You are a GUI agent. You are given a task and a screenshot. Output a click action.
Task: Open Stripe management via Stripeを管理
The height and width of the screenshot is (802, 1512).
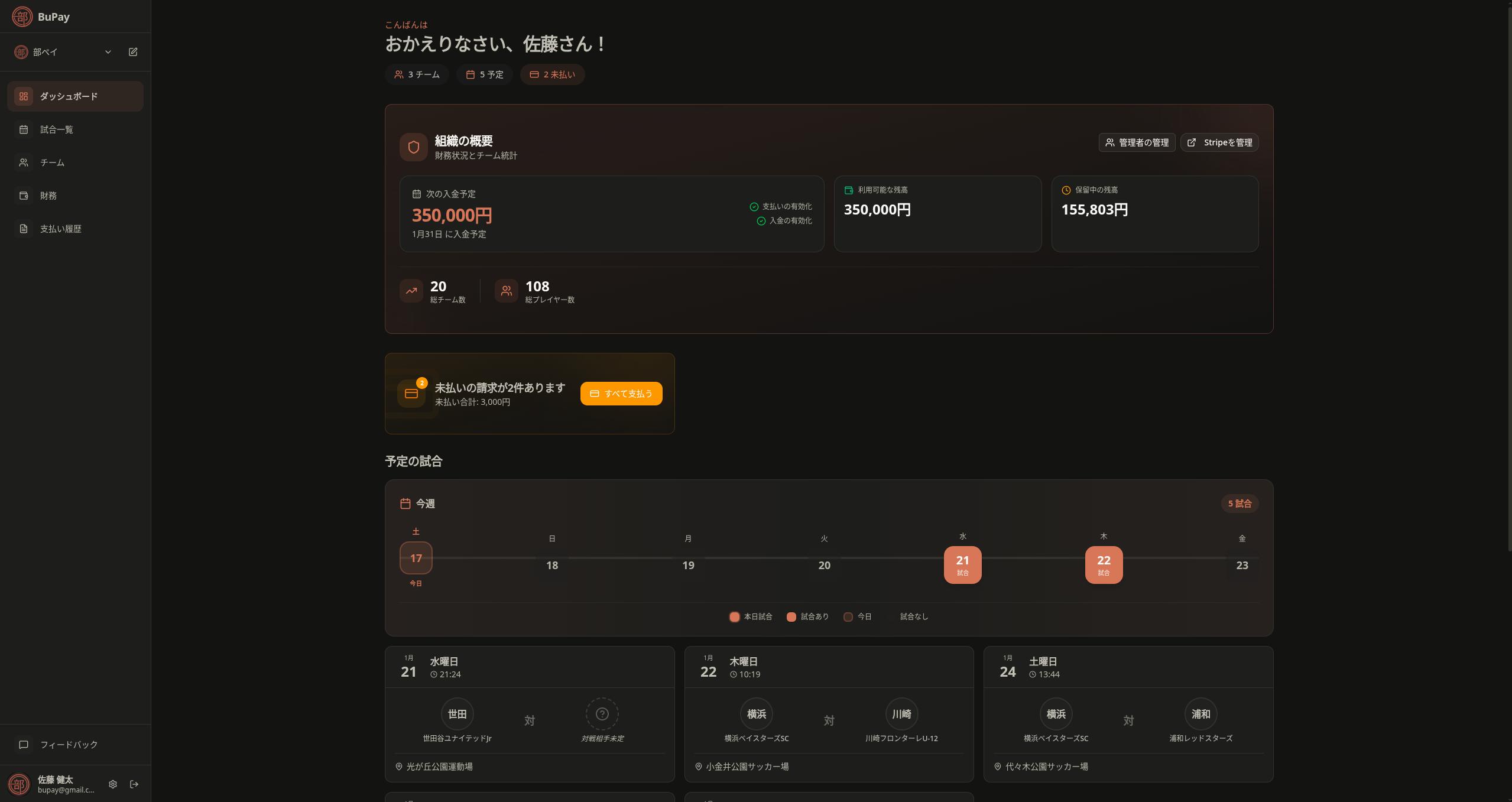(x=1218, y=142)
